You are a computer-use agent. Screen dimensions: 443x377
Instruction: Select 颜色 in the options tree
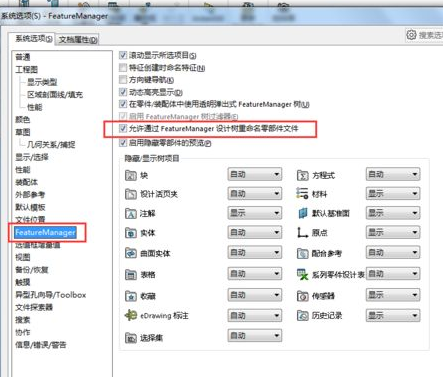(x=23, y=119)
